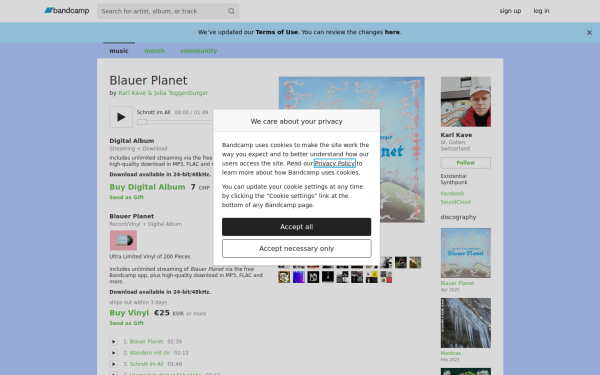The height and width of the screenshot is (375, 600).
Task: Dismiss the Terms of Use banner
Action: [589, 33]
